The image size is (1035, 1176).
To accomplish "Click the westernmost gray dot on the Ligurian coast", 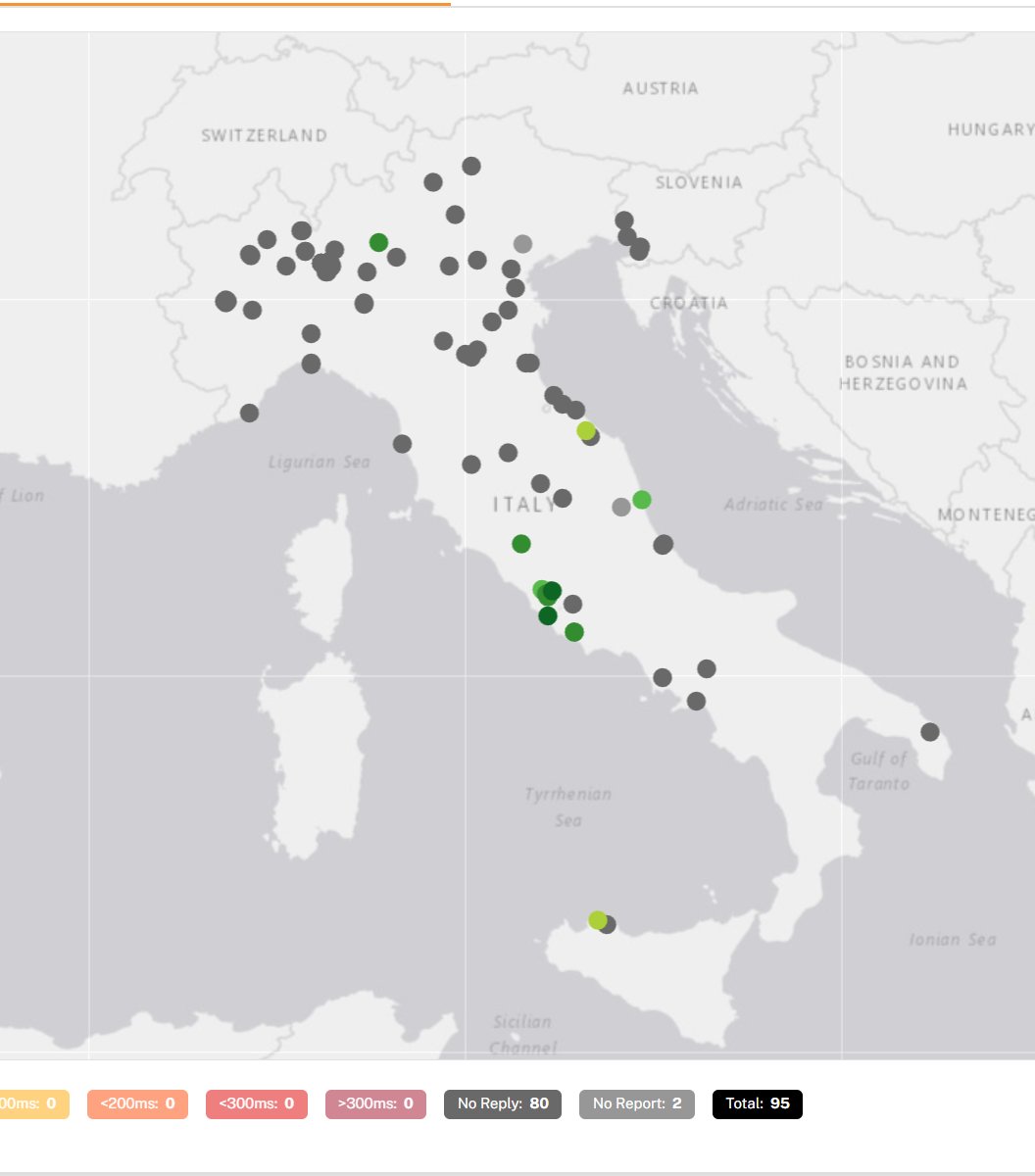I will tap(249, 413).
